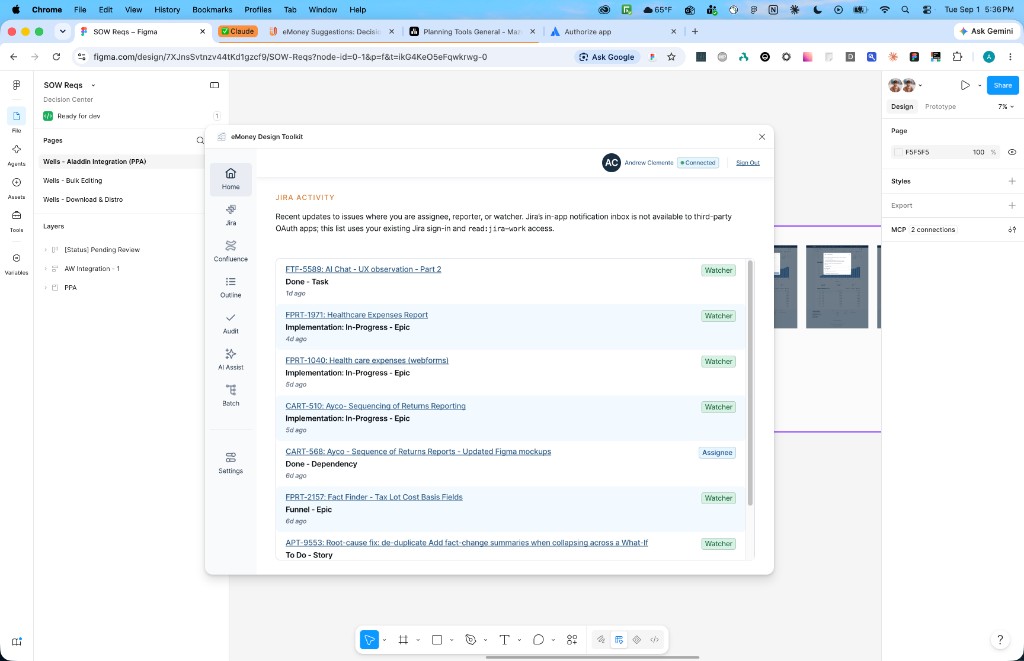
Task: Switch to eMoney Suggestions browser tab
Action: coord(331,31)
